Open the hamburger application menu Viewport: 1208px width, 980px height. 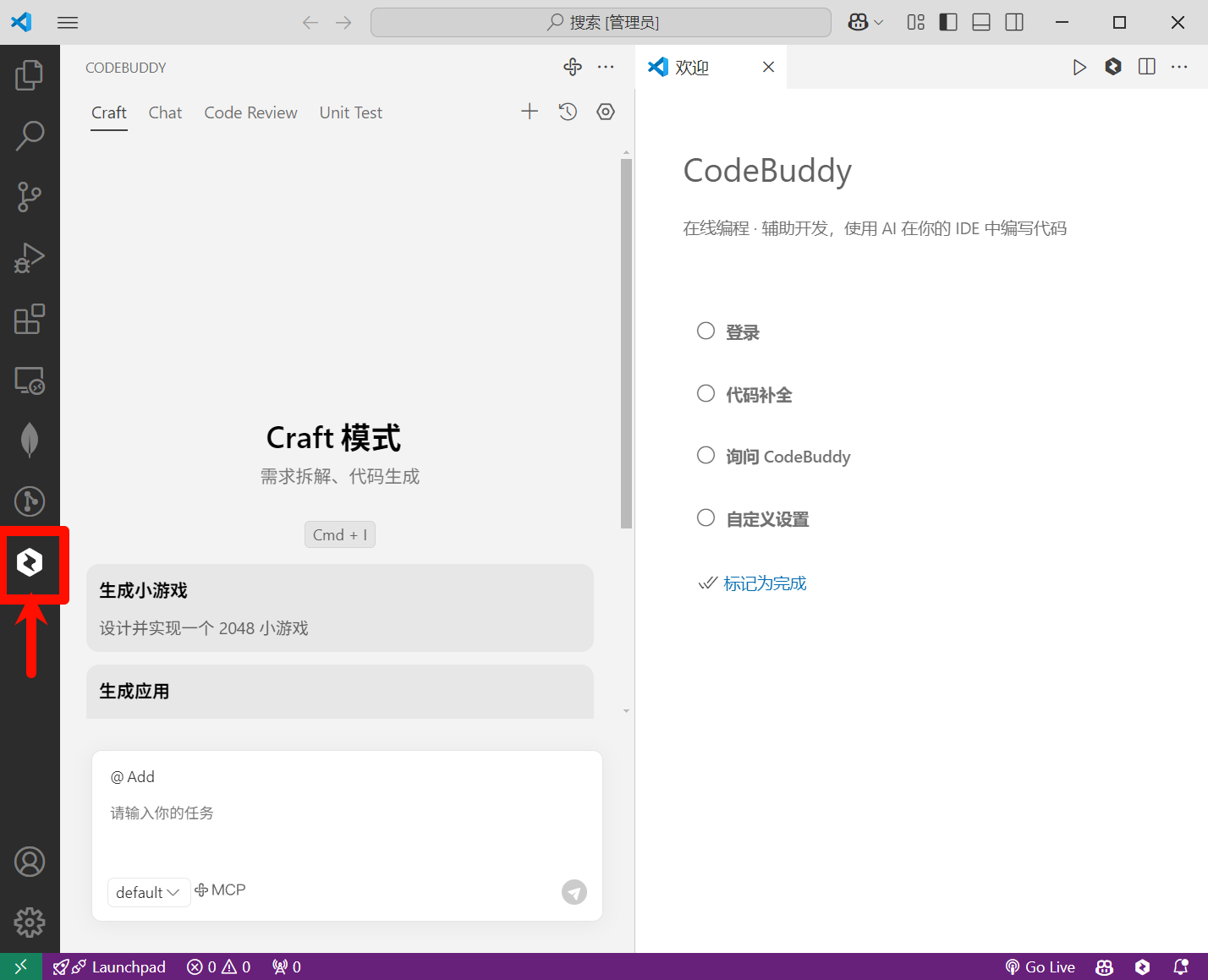[x=68, y=22]
